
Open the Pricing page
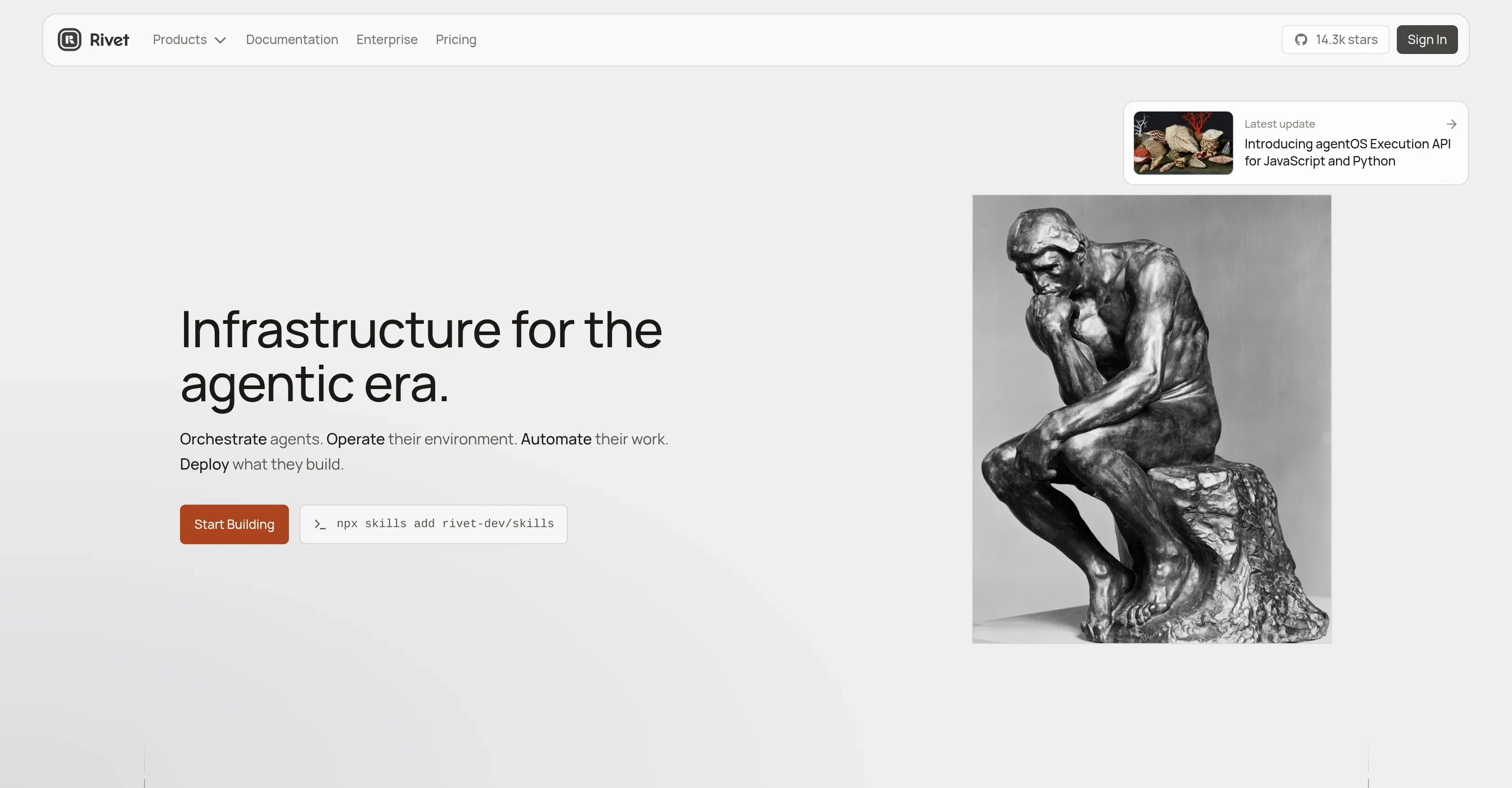pyautogui.click(x=455, y=39)
